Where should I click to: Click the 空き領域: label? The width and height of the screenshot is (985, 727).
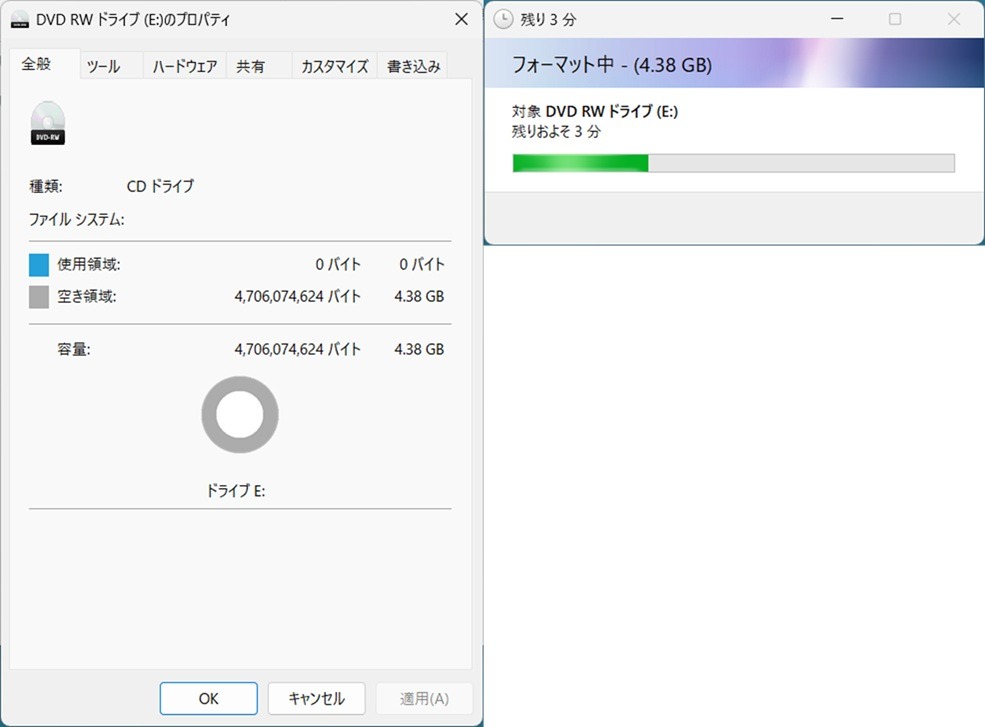point(87,296)
